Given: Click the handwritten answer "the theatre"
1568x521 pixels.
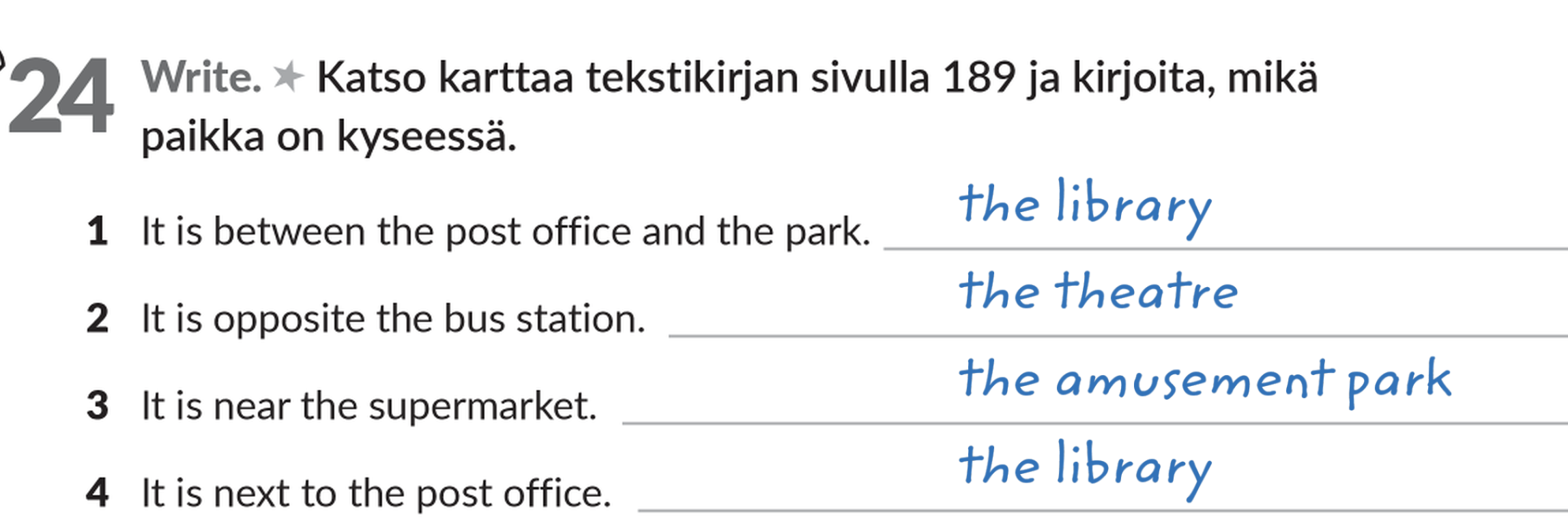Looking at the screenshot, I should coord(1097,291).
